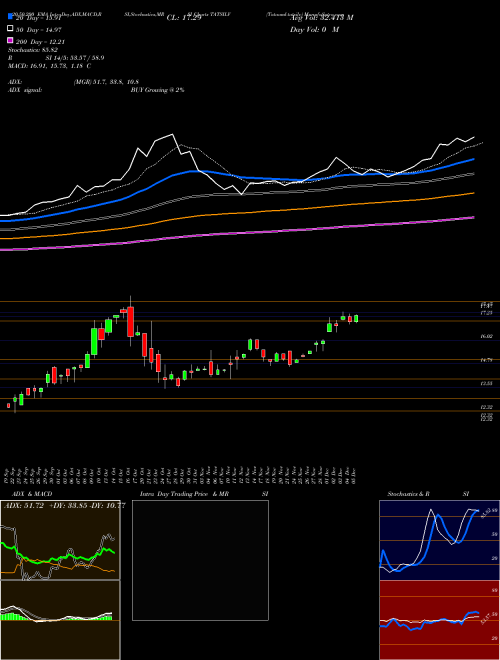The width and height of the screenshot is (500, 660).
Task: Click the 'MACD: 16.91, 15.73, 1.18 C' line
Action: click(49, 66)
